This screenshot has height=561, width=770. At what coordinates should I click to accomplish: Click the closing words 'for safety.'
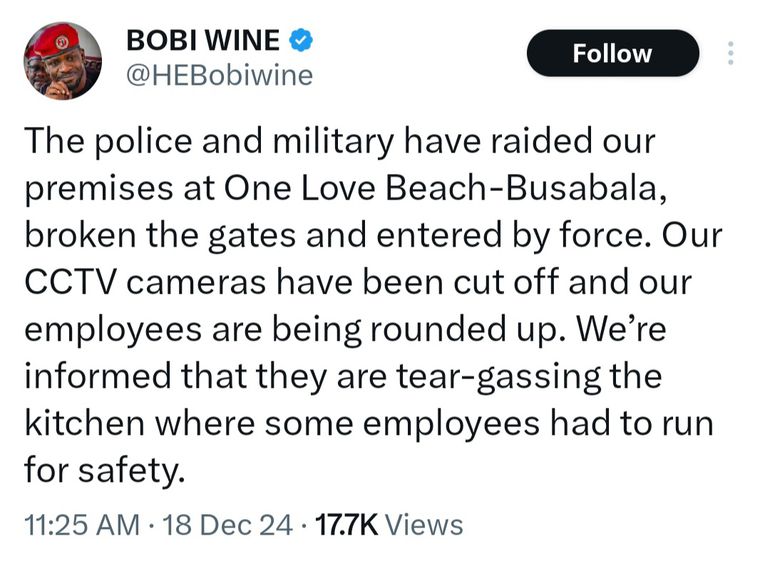click(105, 469)
